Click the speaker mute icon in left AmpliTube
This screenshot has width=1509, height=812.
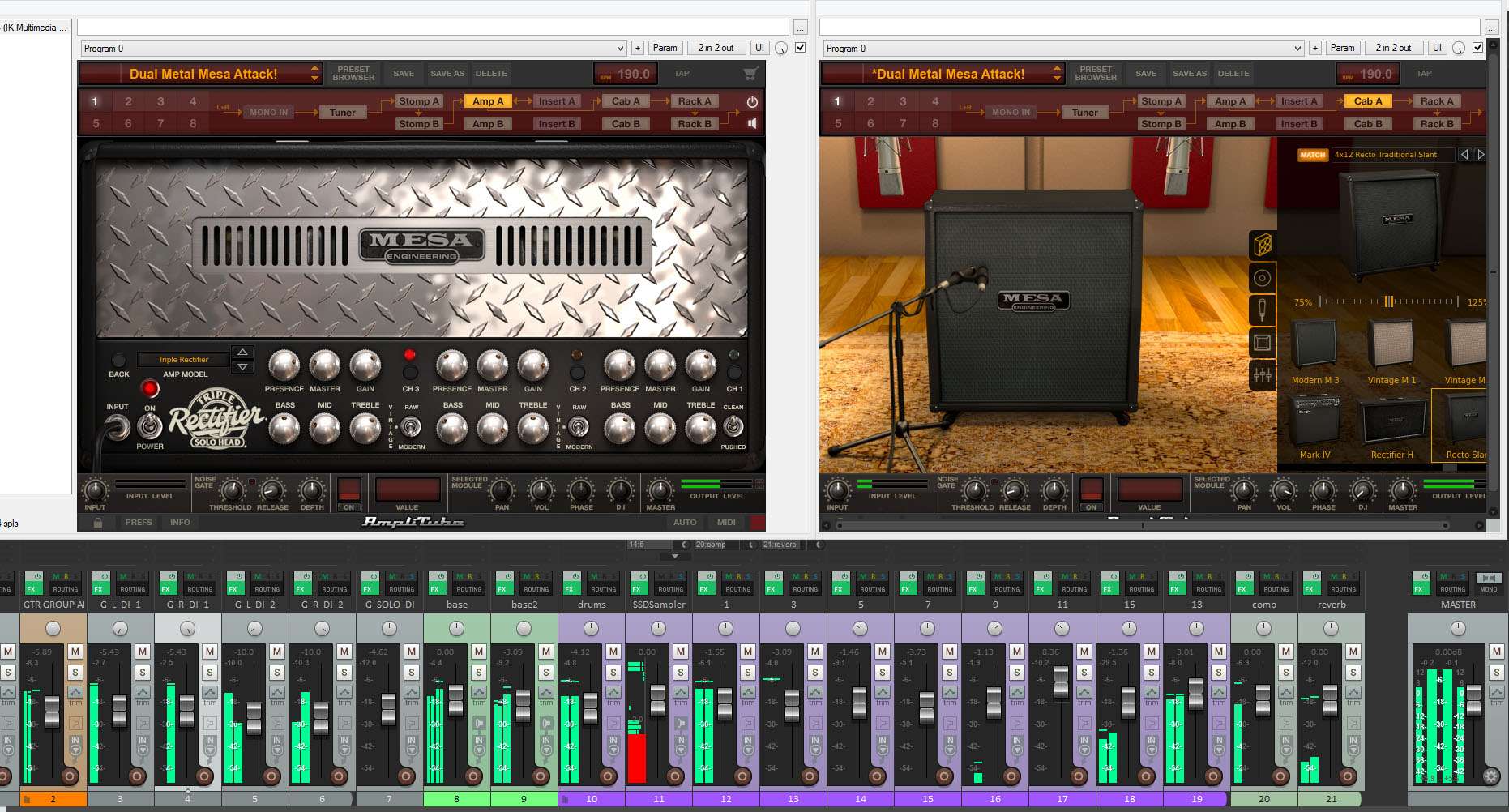[x=752, y=123]
